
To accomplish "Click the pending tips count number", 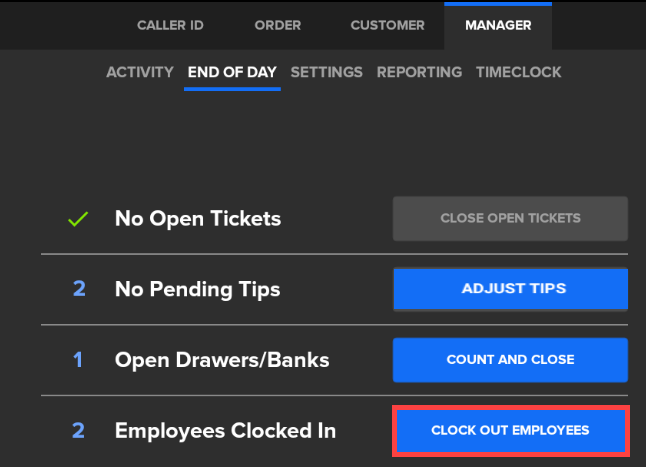I will pyautogui.click(x=78, y=289).
